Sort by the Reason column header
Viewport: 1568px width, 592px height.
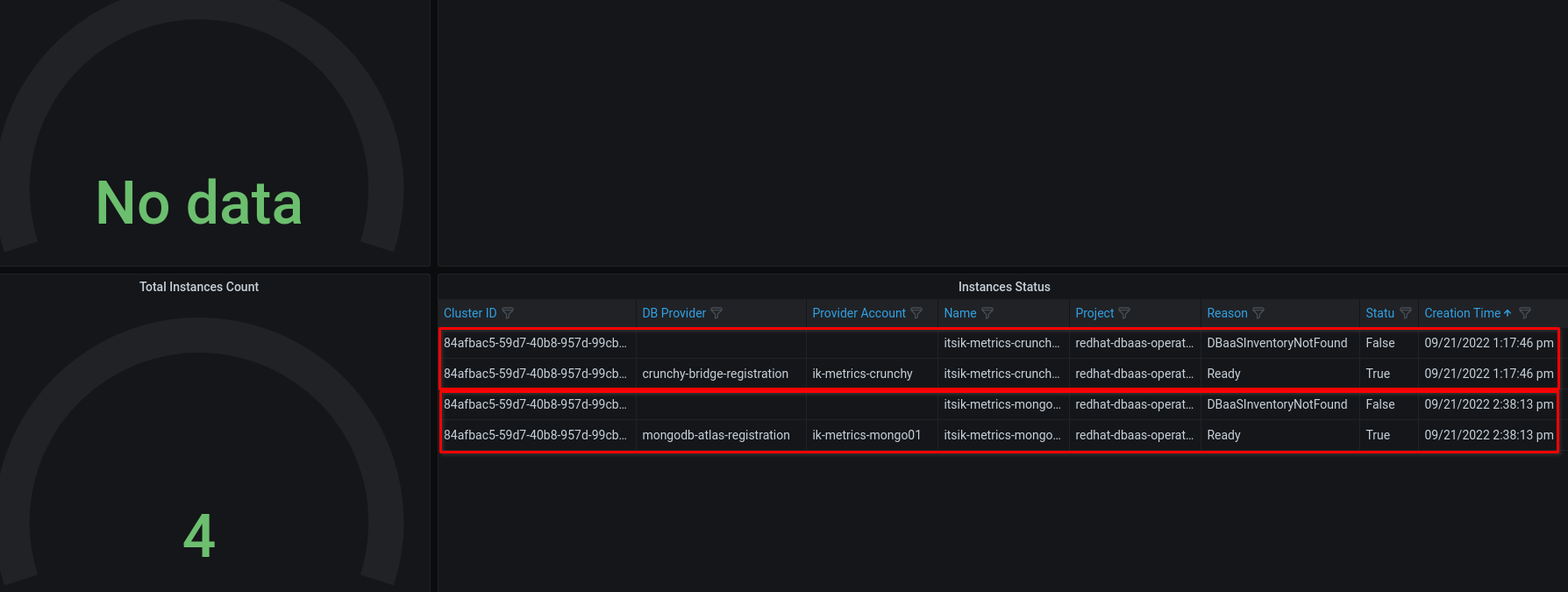(1227, 313)
